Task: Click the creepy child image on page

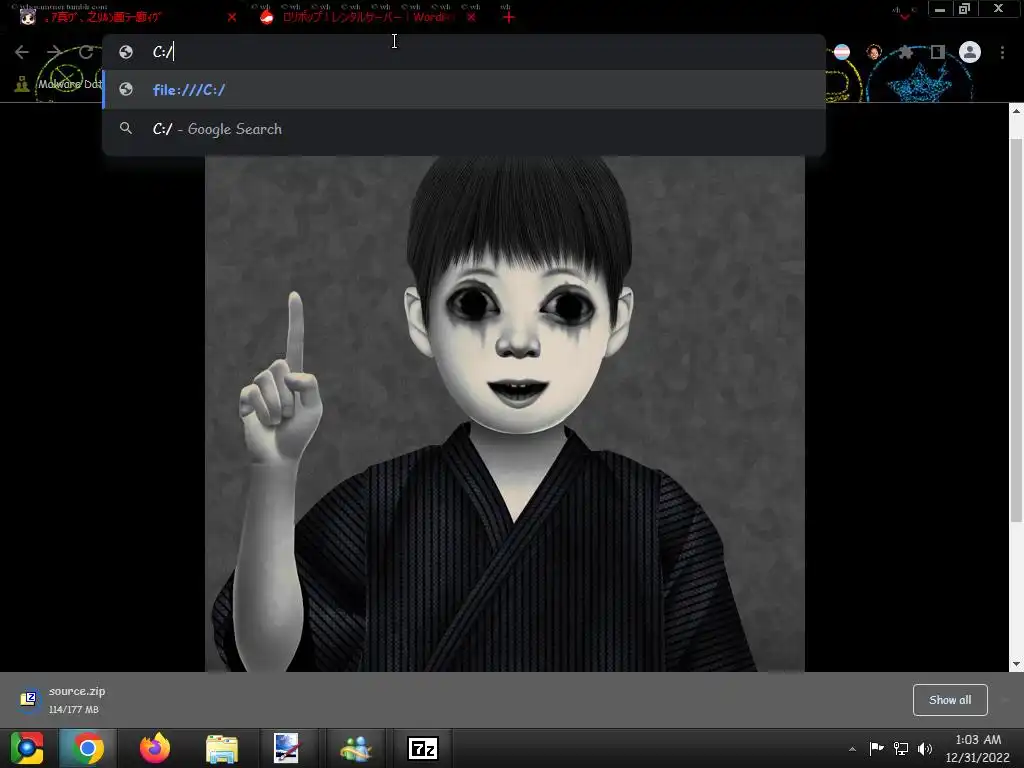Action: [x=505, y=413]
